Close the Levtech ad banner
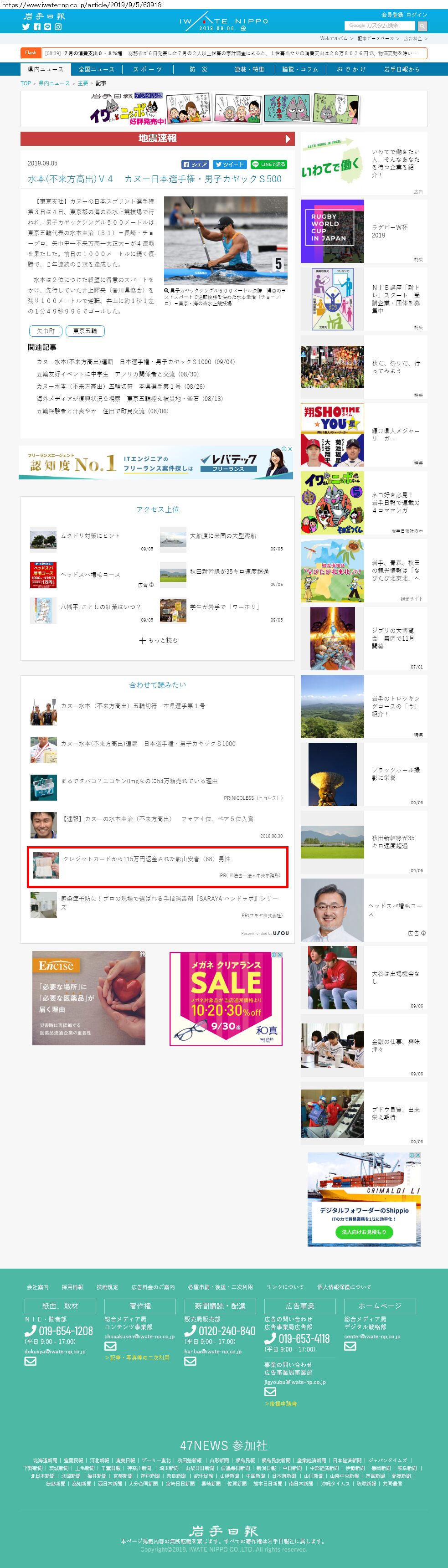Image resolution: width=448 pixels, height=1568 pixels. (290, 448)
